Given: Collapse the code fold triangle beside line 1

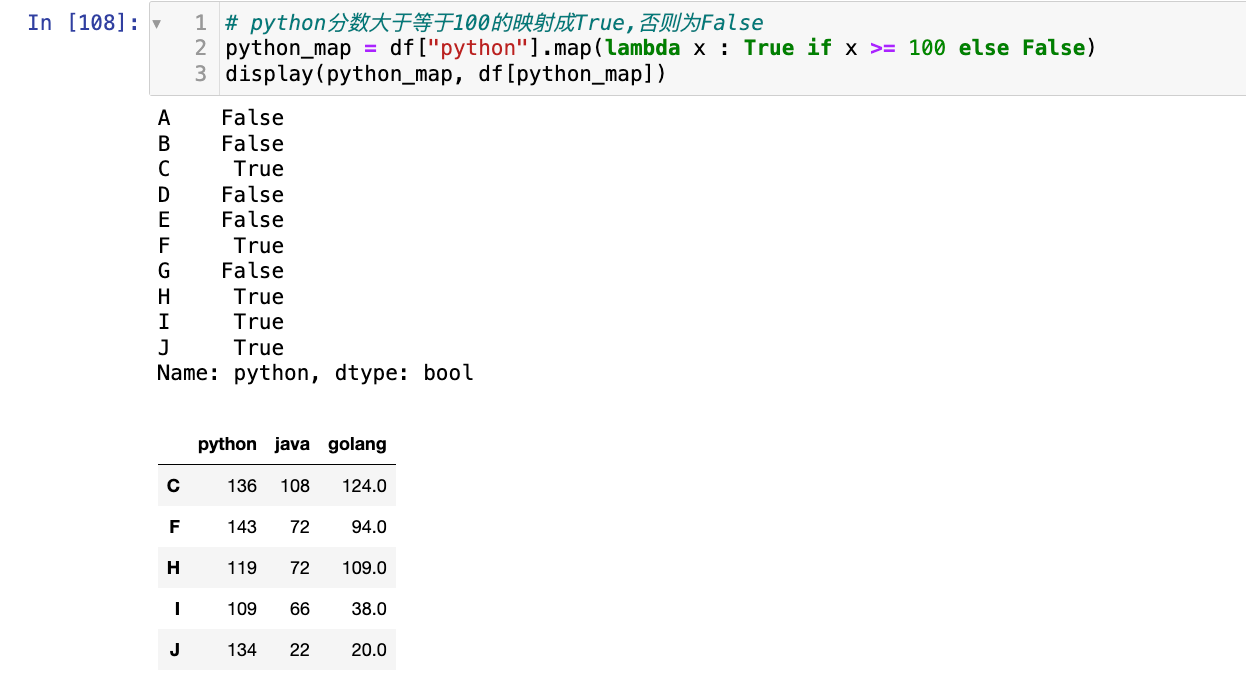Looking at the screenshot, I should [x=157, y=23].
